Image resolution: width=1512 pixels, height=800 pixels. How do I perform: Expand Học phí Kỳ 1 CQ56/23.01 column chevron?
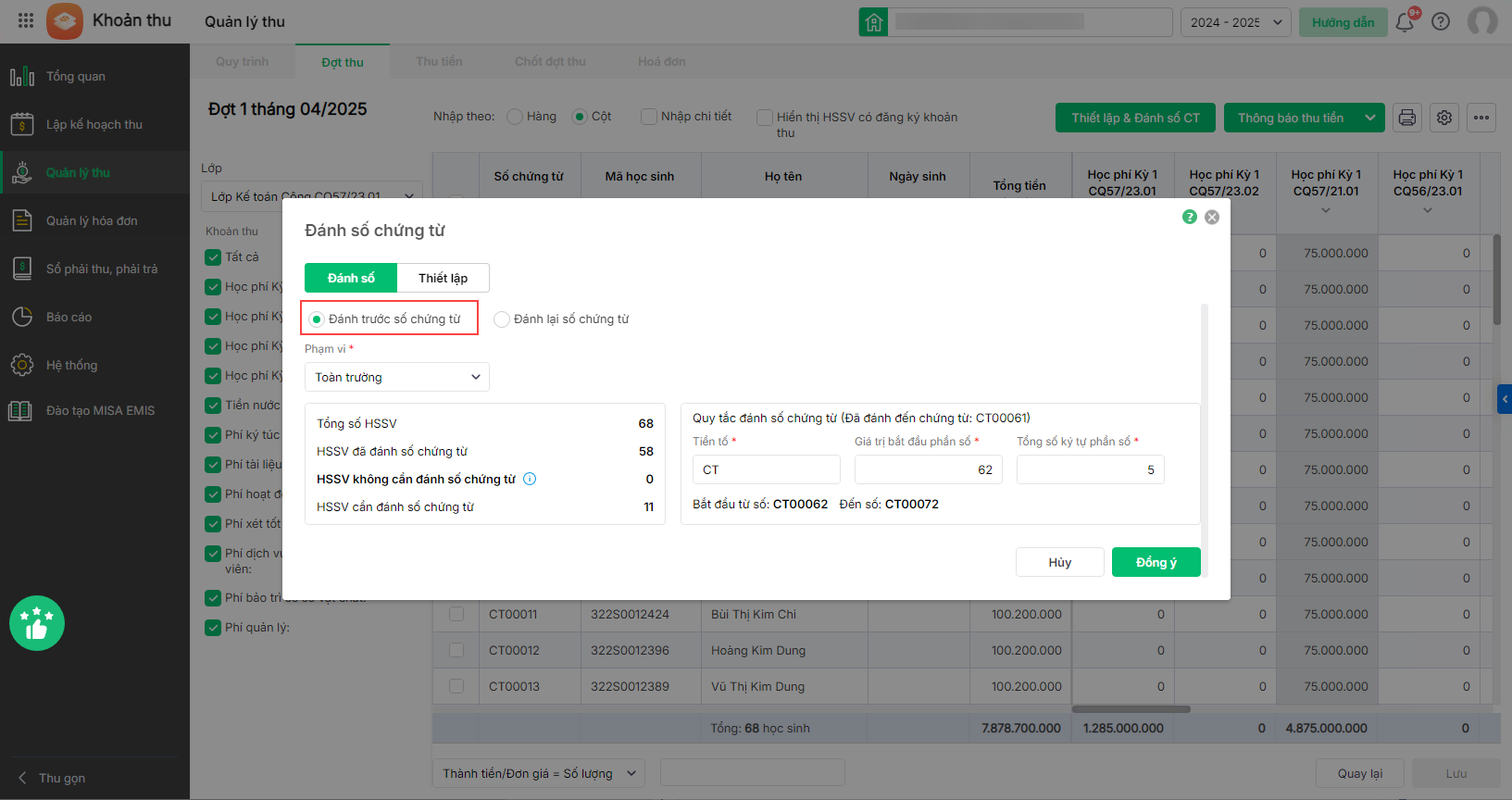(x=1428, y=211)
